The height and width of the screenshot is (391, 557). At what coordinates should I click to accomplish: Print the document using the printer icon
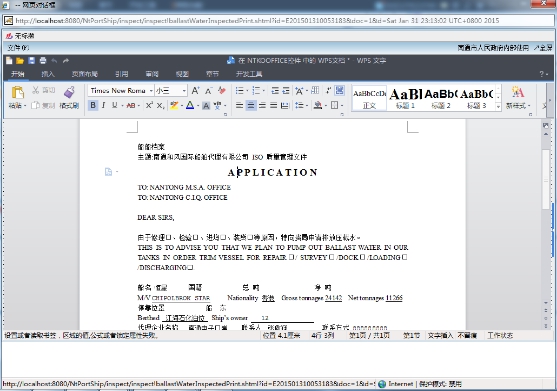(x=43, y=61)
